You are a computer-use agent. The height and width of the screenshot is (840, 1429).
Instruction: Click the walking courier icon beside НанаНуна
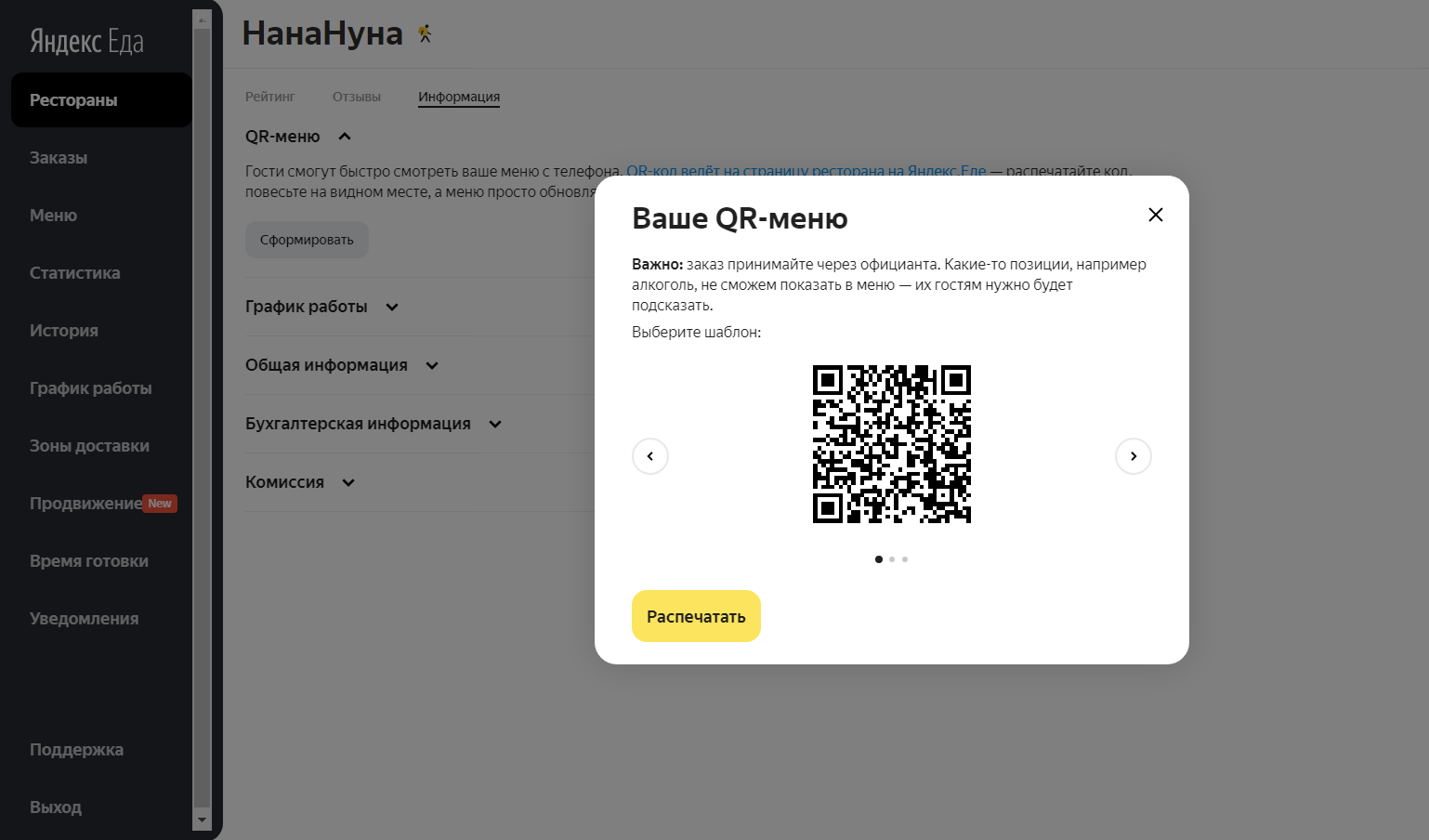point(425,33)
